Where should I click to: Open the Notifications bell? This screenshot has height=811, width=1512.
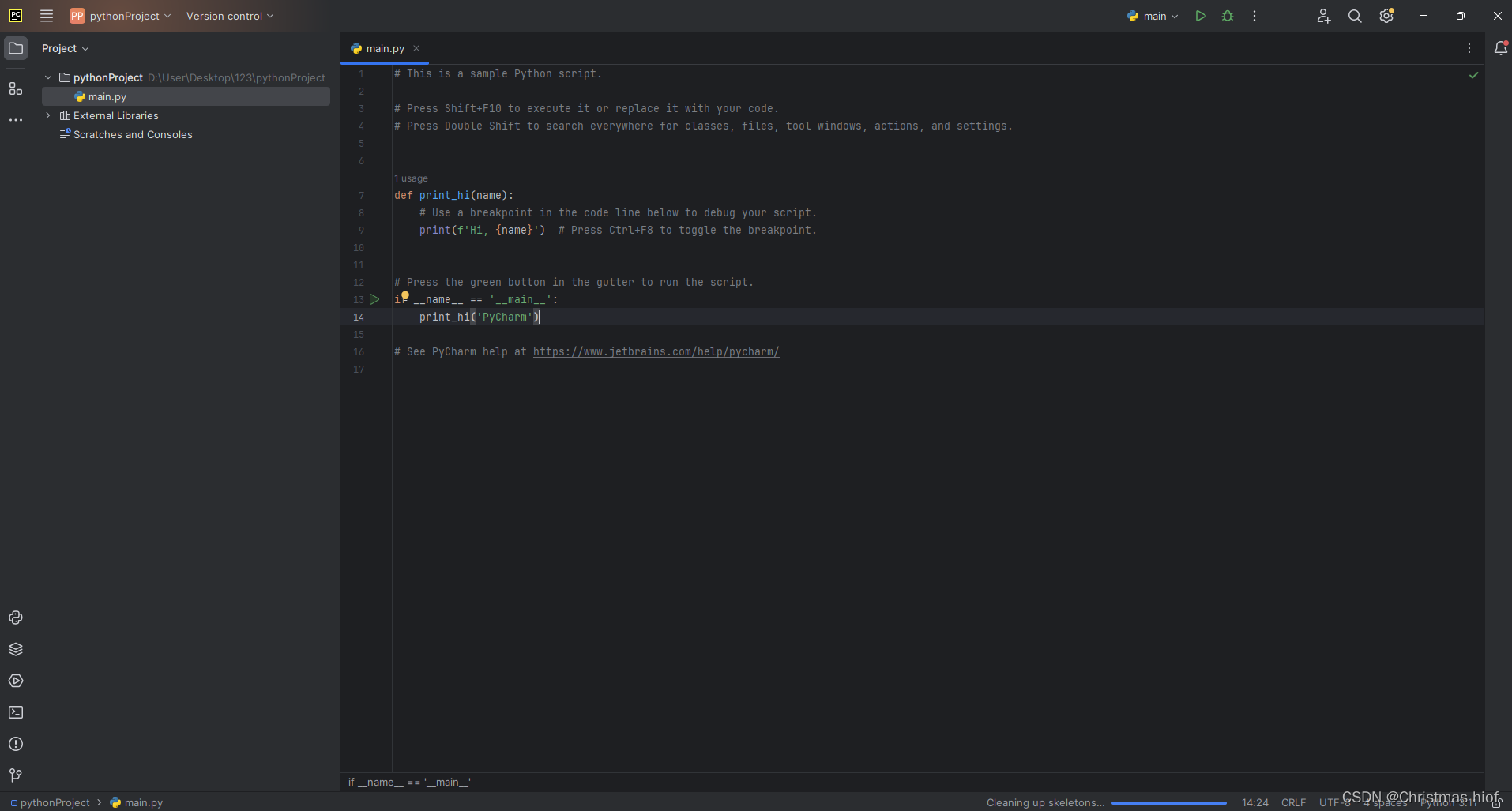(1501, 48)
